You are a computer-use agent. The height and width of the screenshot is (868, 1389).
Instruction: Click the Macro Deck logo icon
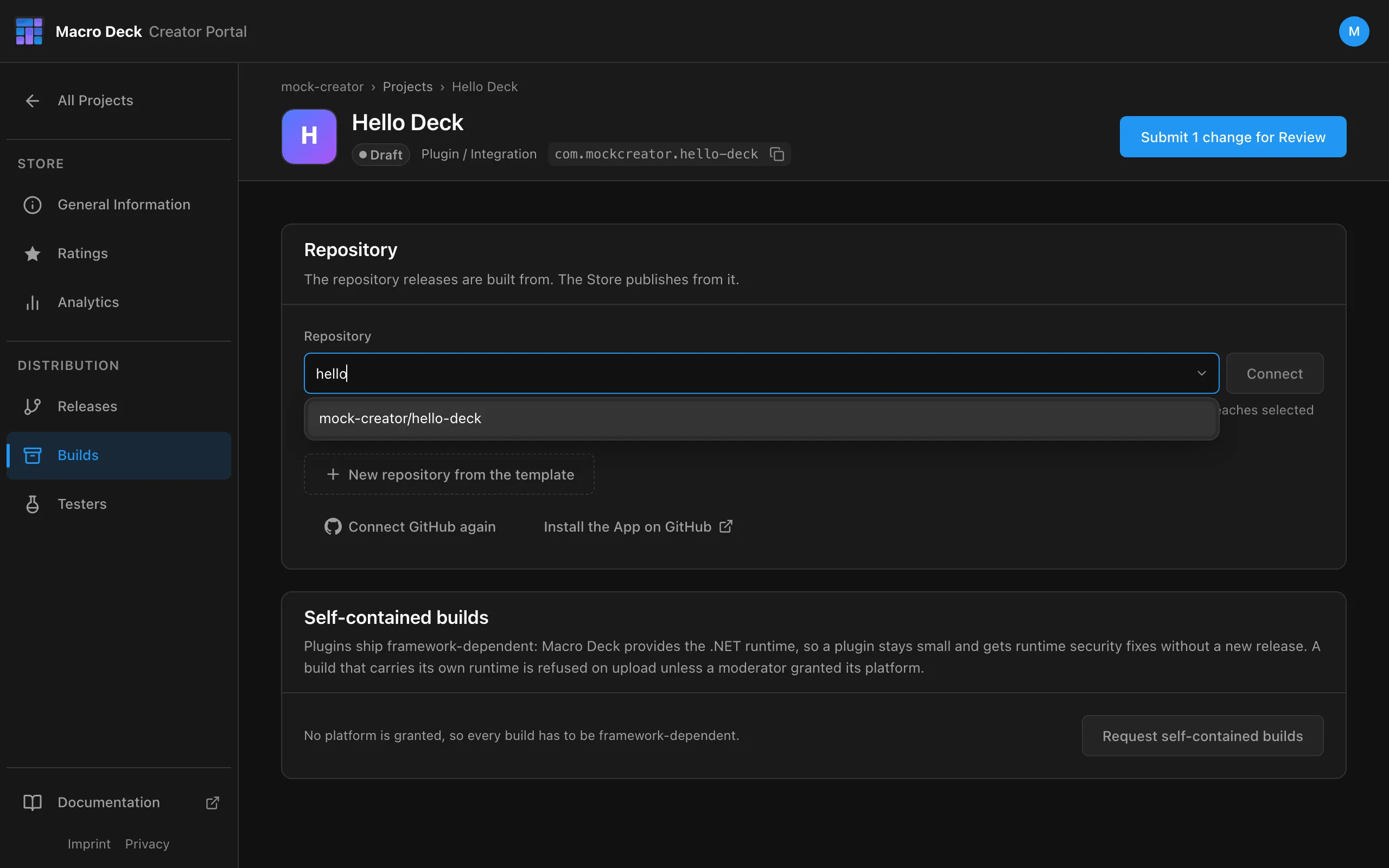click(x=29, y=31)
